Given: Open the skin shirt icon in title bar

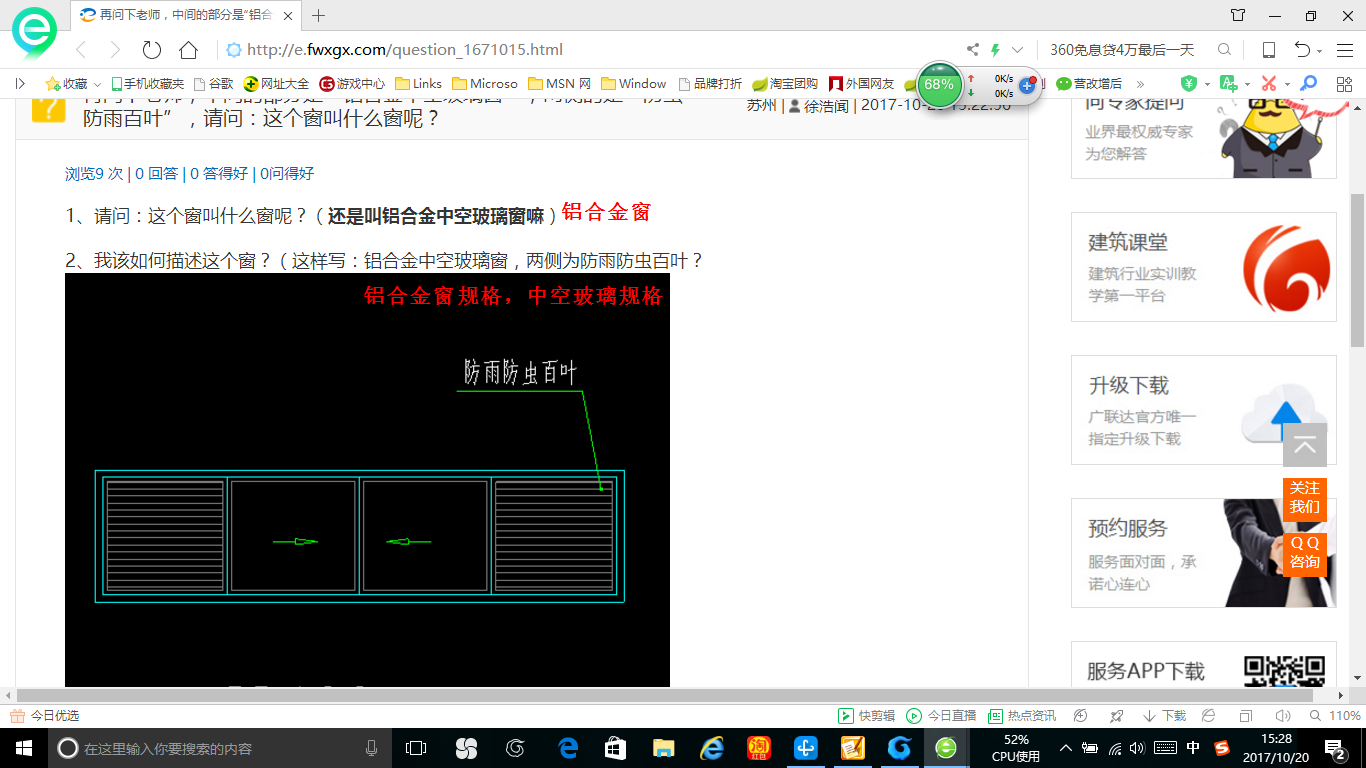Looking at the screenshot, I should pyautogui.click(x=1238, y=15).
